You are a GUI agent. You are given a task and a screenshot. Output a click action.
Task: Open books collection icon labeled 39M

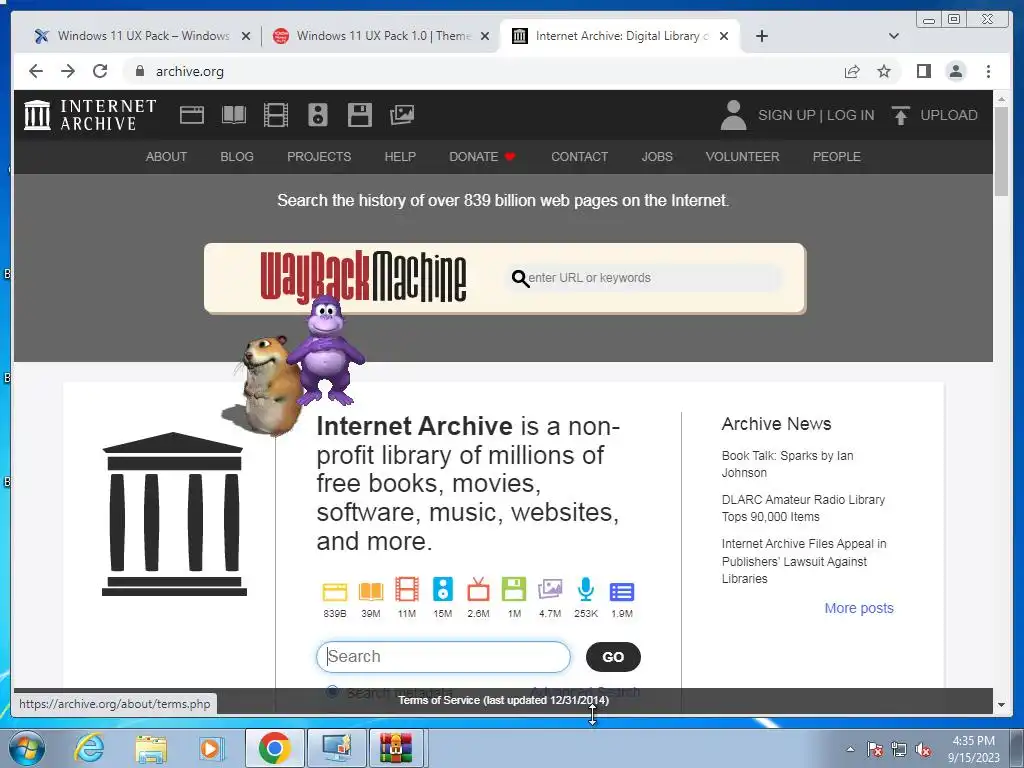point(371,591)
